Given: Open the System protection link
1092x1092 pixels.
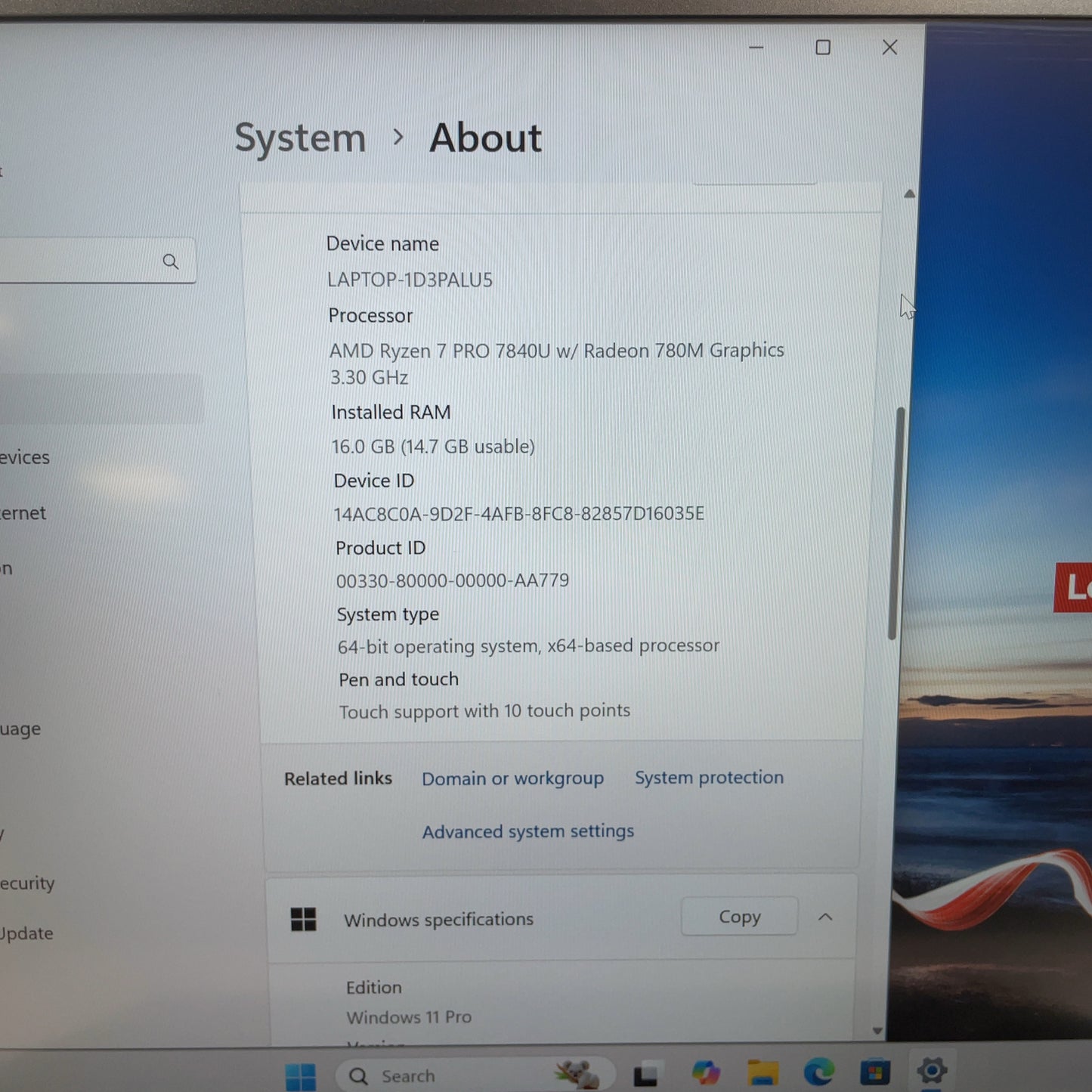Looking at the screenshot, I should tap(709, 778).
